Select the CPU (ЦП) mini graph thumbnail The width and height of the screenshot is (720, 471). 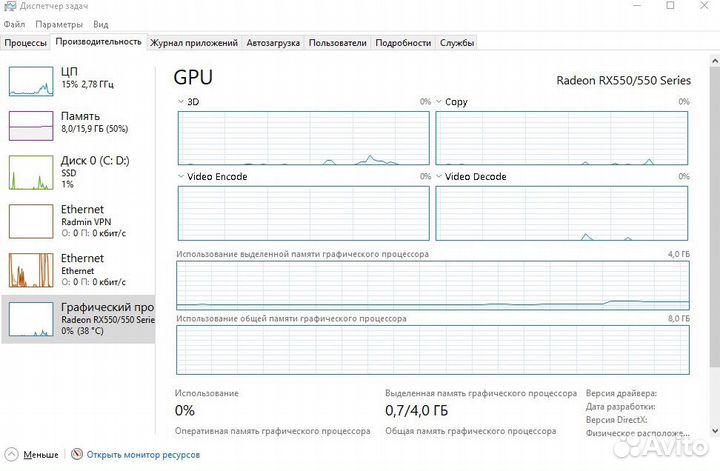pyautogui.click(x=31, y=81)
